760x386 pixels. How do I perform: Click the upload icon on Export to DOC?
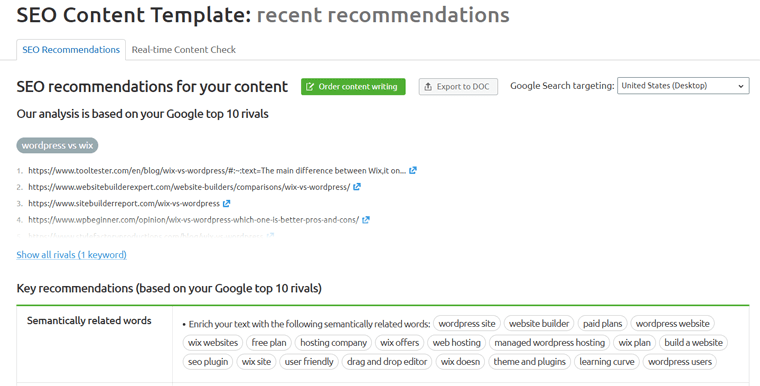click(428, 87)
